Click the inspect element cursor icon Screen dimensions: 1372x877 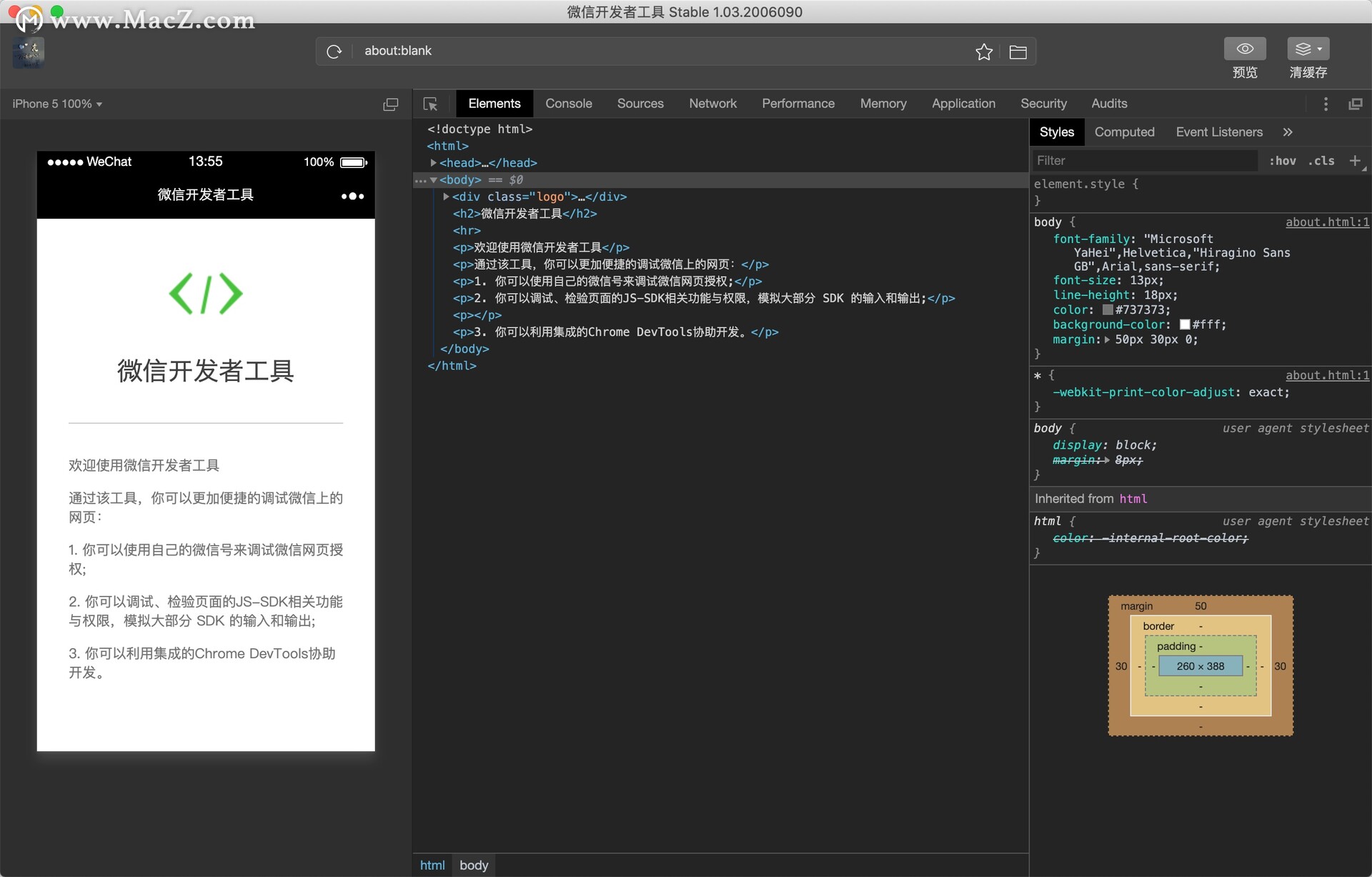tap(431, 104)
